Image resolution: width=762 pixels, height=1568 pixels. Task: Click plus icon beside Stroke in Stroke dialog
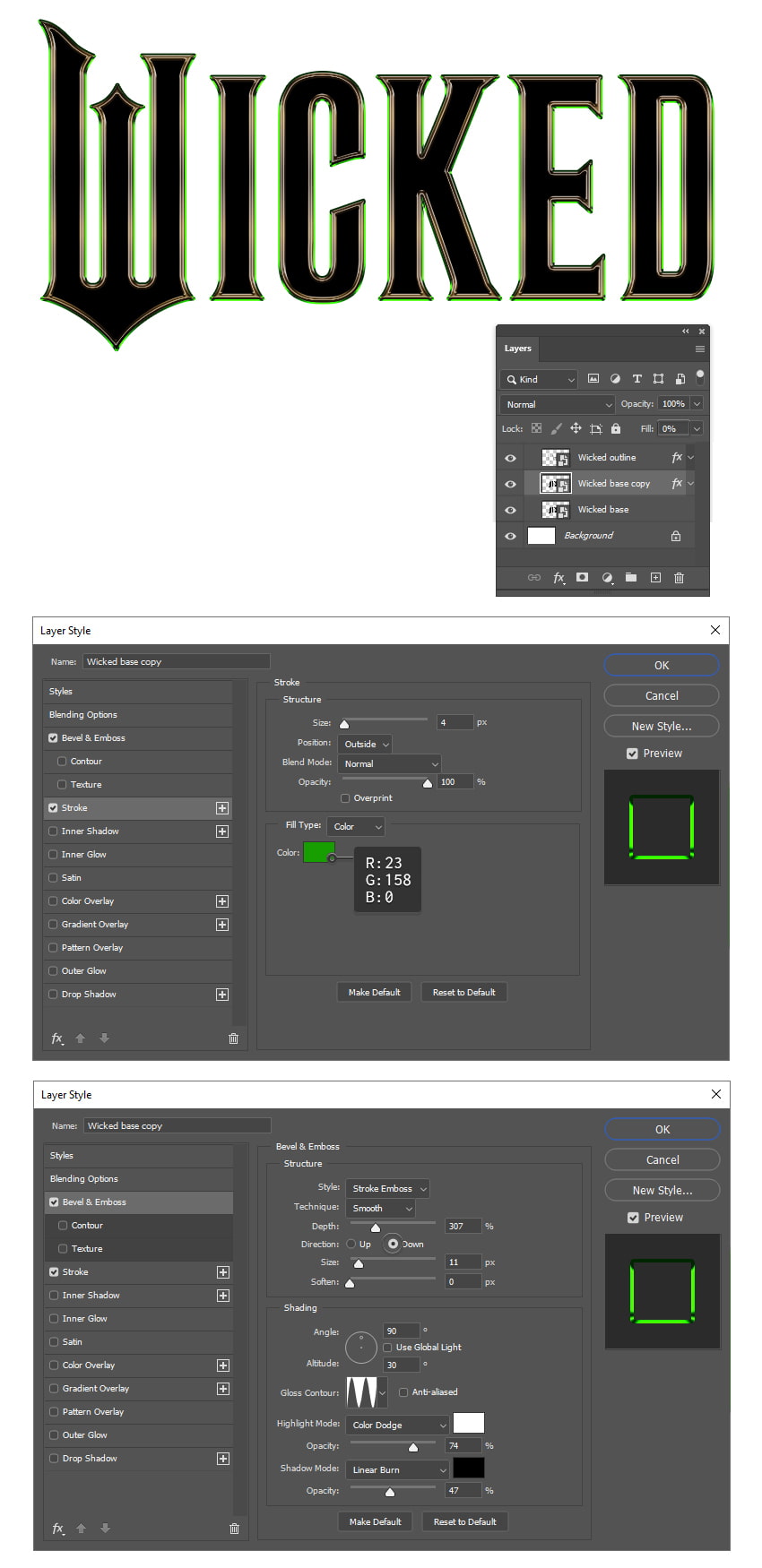click(222, 808)
